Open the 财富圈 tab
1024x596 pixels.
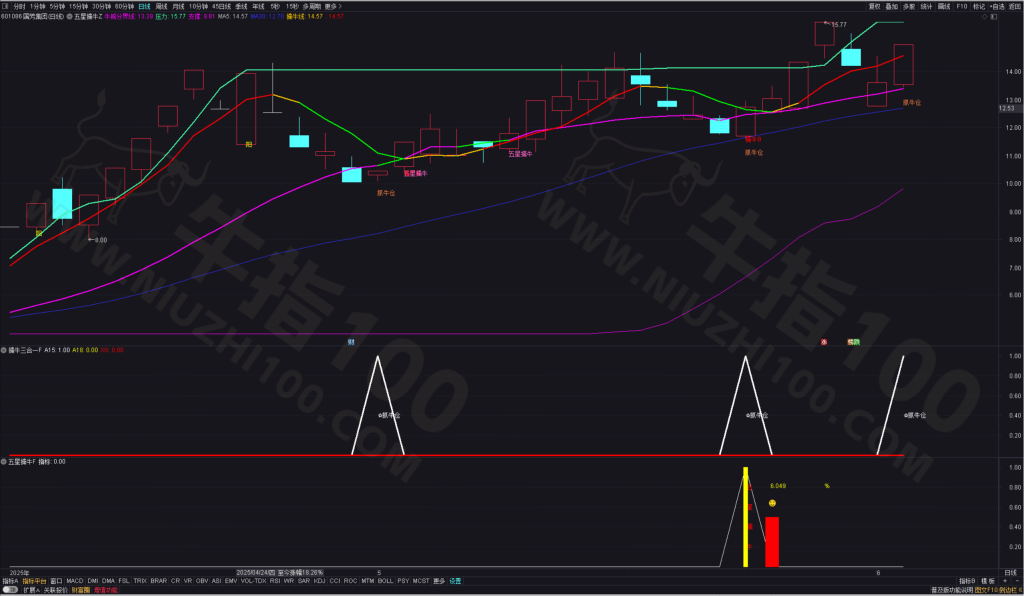pos(81,590)
